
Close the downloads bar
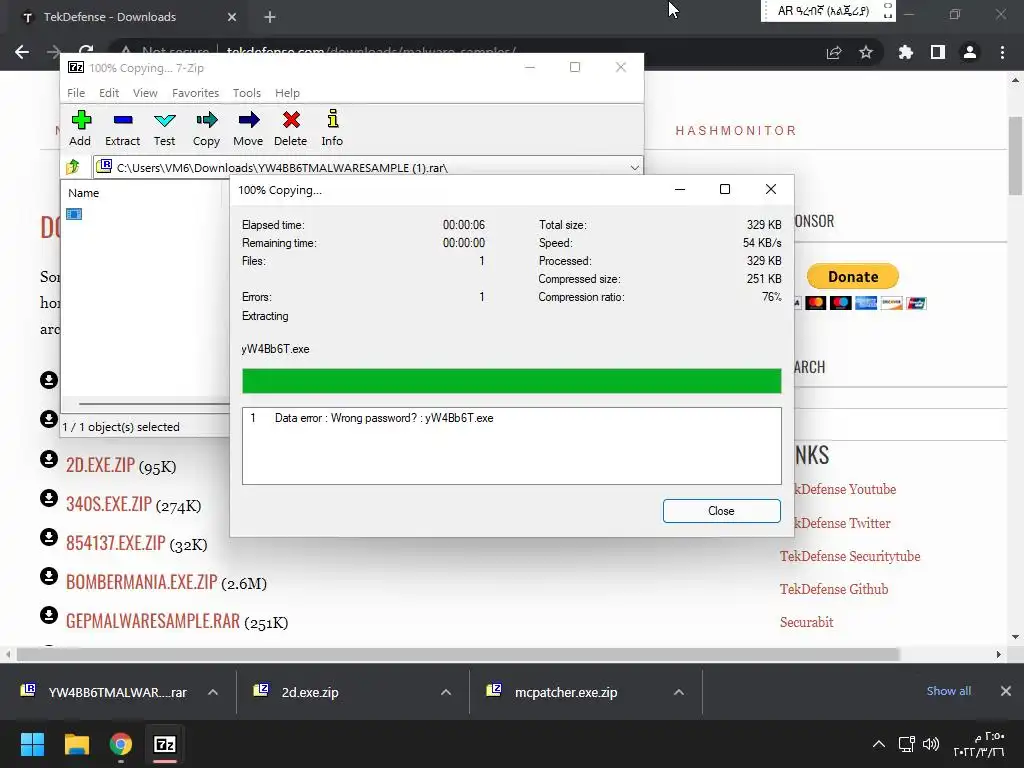click(x=1006, y=691)
